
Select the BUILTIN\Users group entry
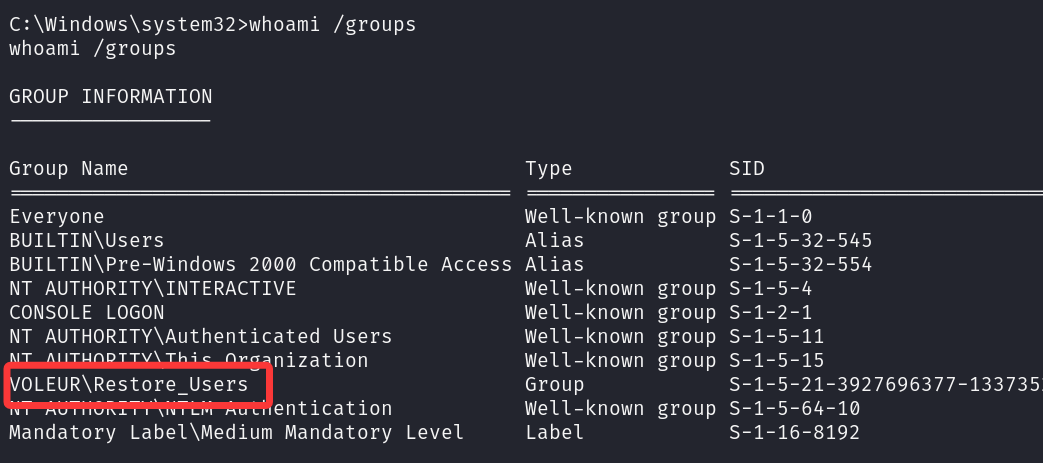pos(86,240)
